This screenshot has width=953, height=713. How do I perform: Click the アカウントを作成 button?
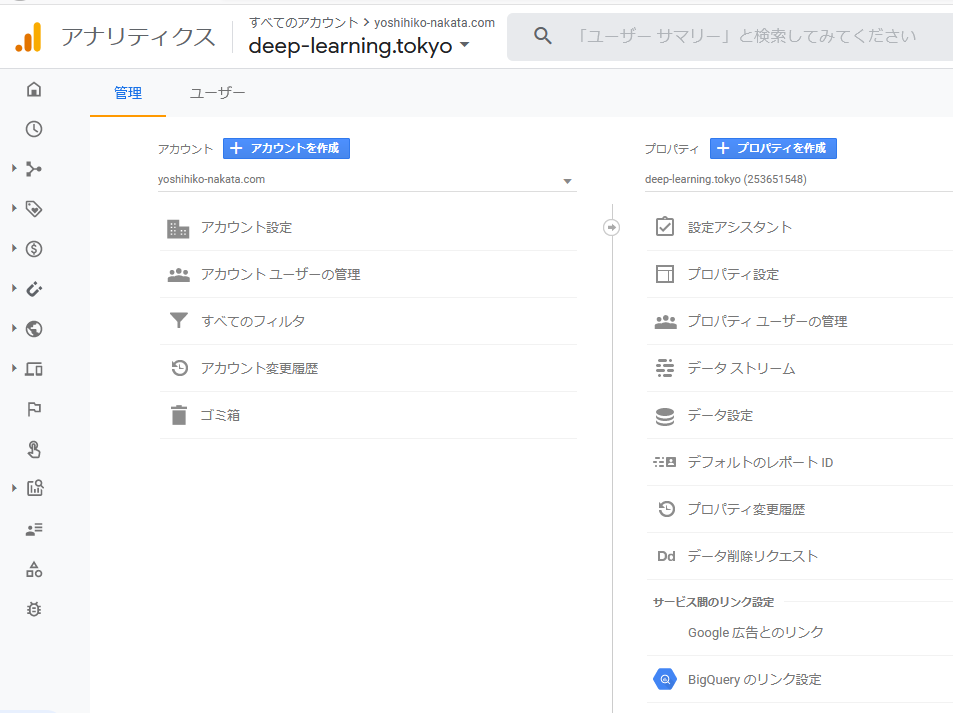tap(286, 148)
